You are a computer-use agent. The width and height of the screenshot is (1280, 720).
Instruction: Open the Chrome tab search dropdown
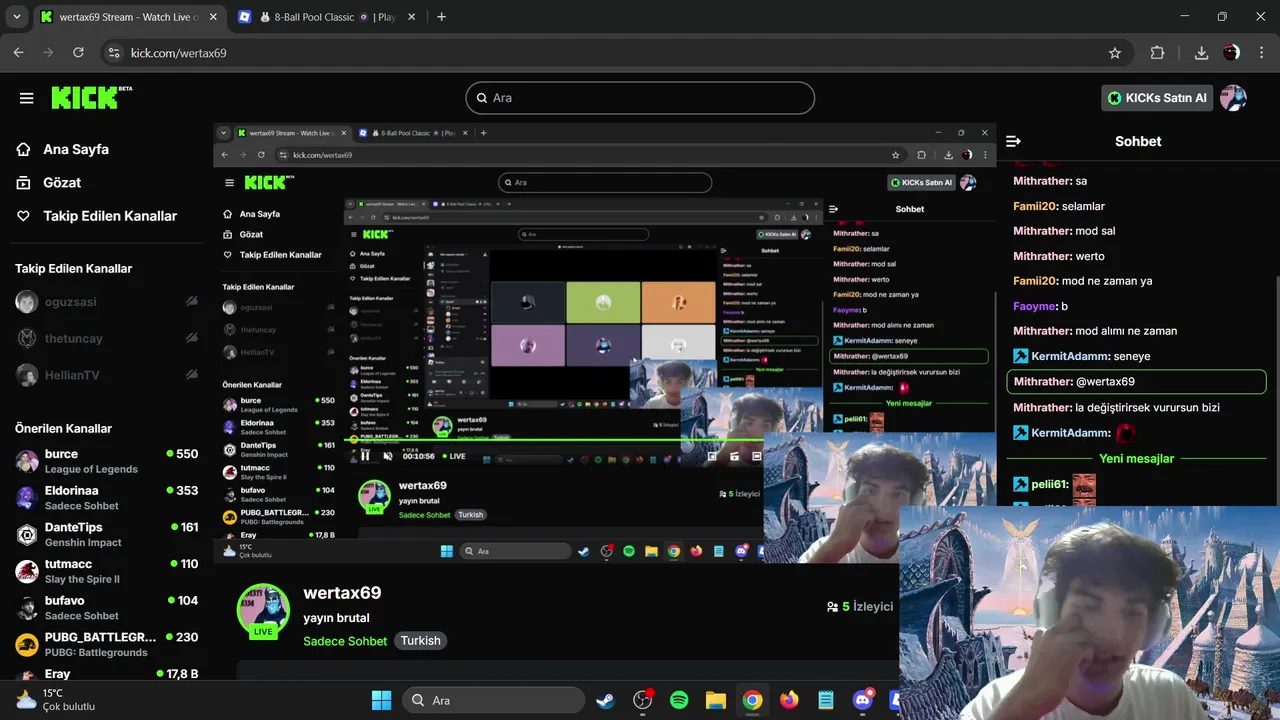click(16, 17)
